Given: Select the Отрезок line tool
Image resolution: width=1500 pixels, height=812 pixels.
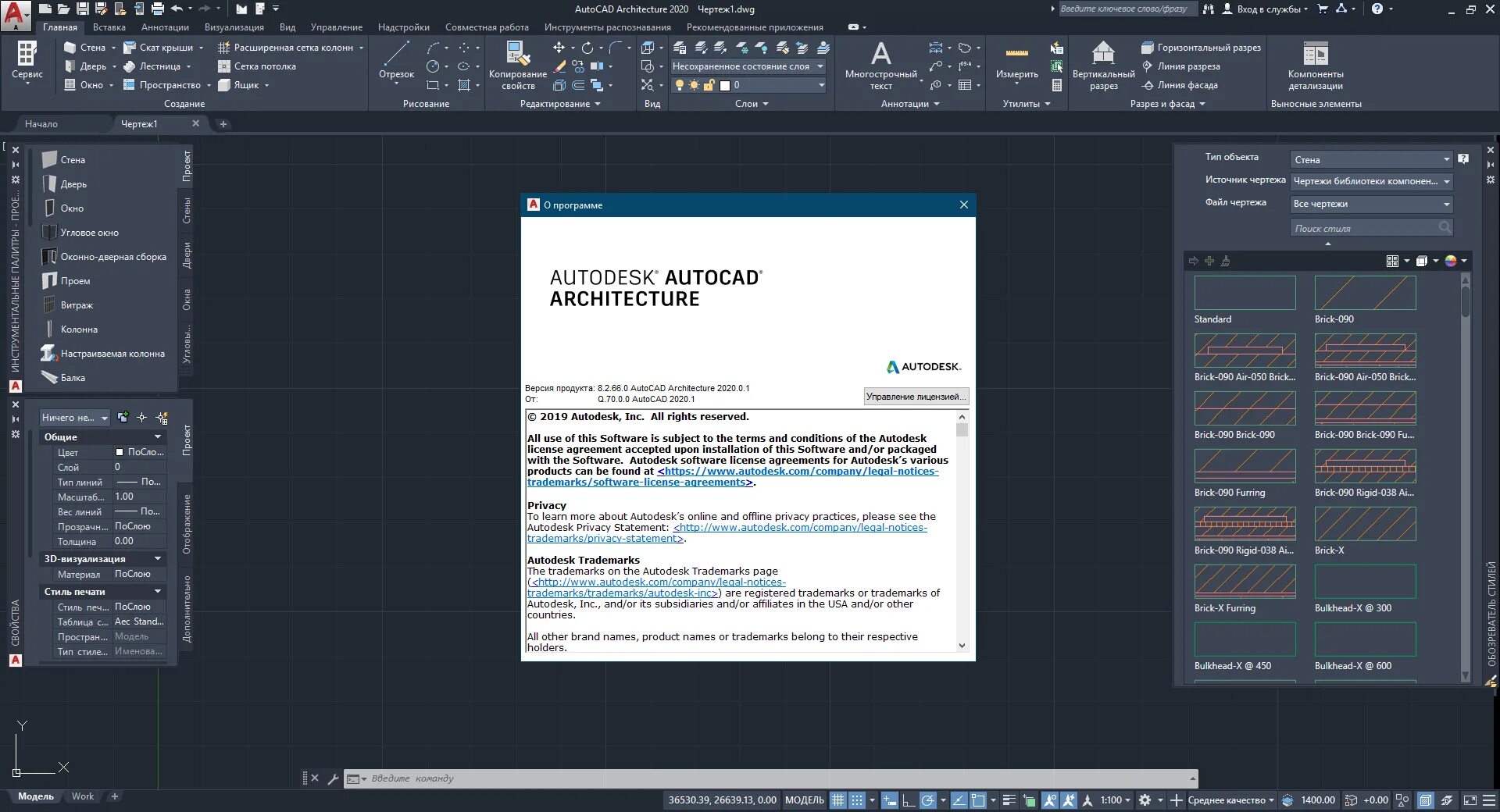Looking at the screenshot, I should tap(396, 60).
